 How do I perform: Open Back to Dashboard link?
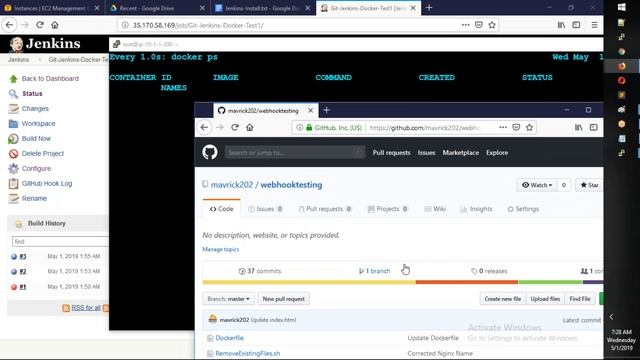(x=50, y=78)
